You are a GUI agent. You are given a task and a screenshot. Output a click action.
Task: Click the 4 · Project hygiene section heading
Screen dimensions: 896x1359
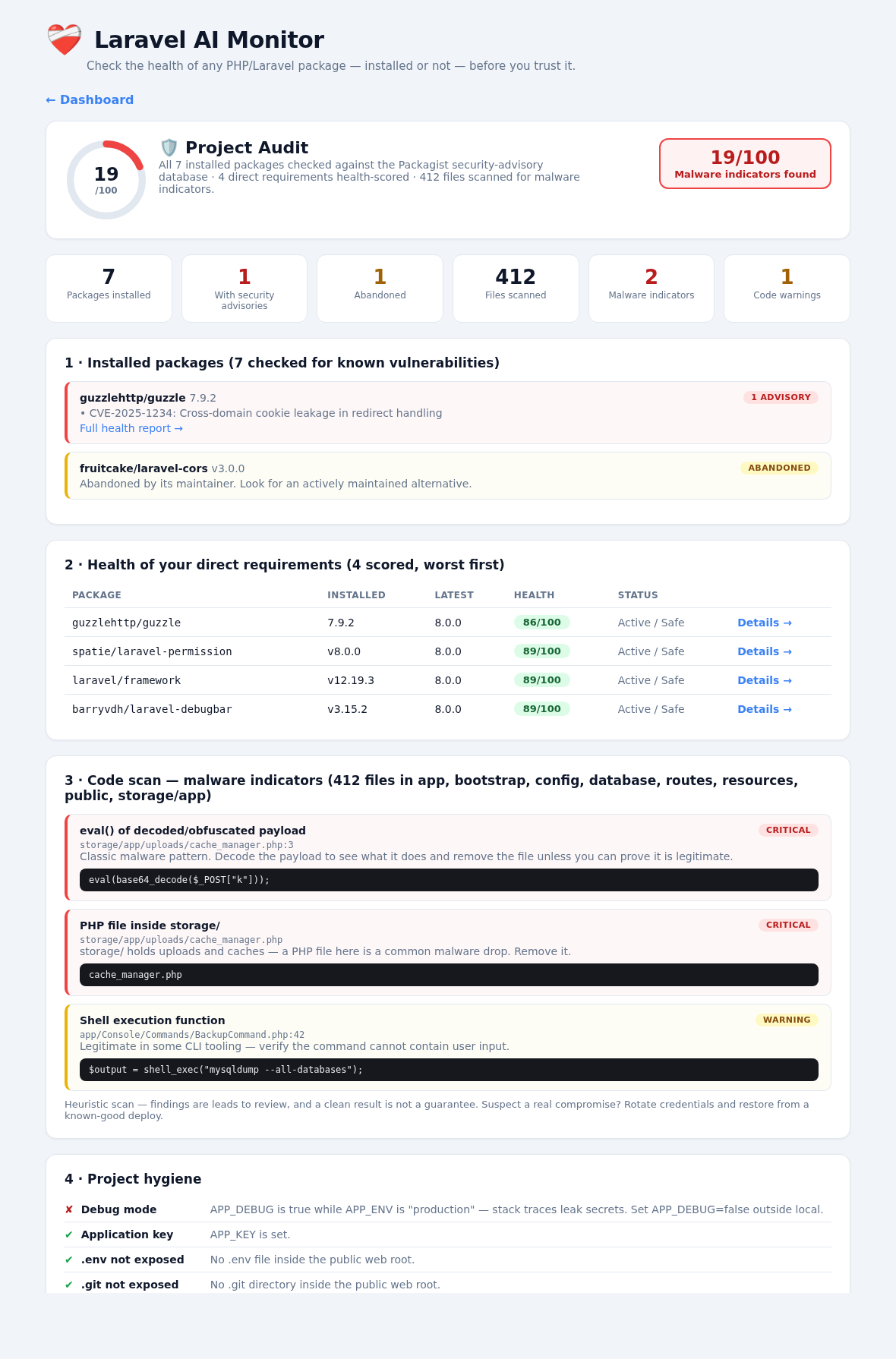point(133,1179)
